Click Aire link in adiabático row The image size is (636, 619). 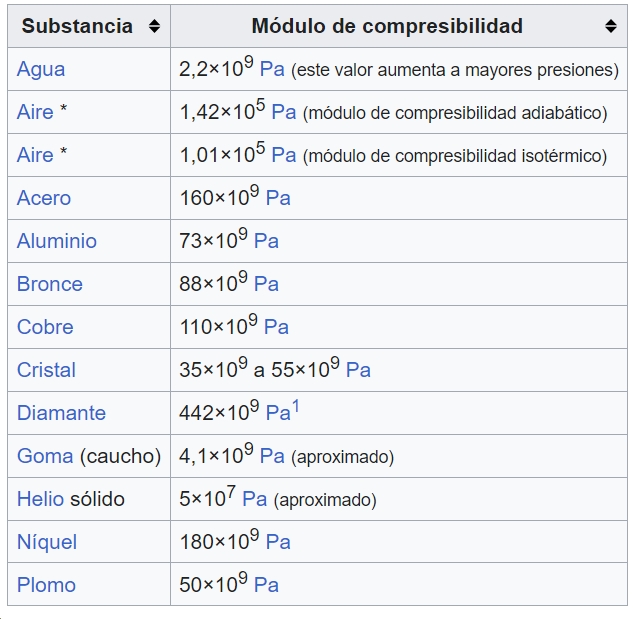(35, 112)
